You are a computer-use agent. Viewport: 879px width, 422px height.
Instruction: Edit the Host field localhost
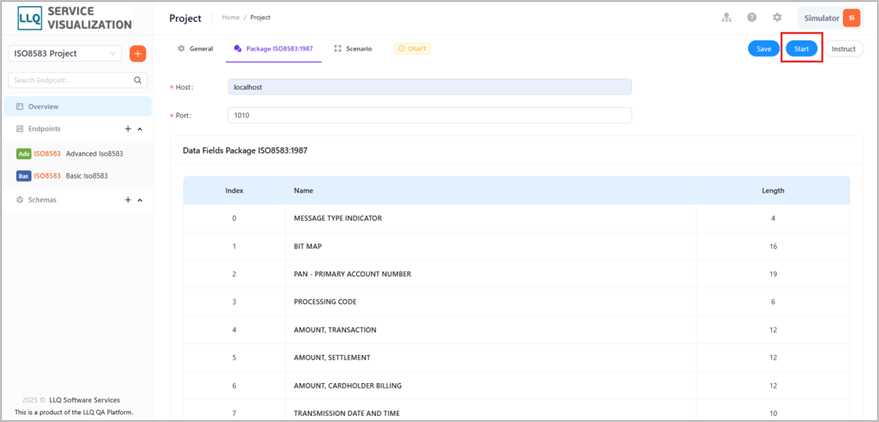click(429, 87)
